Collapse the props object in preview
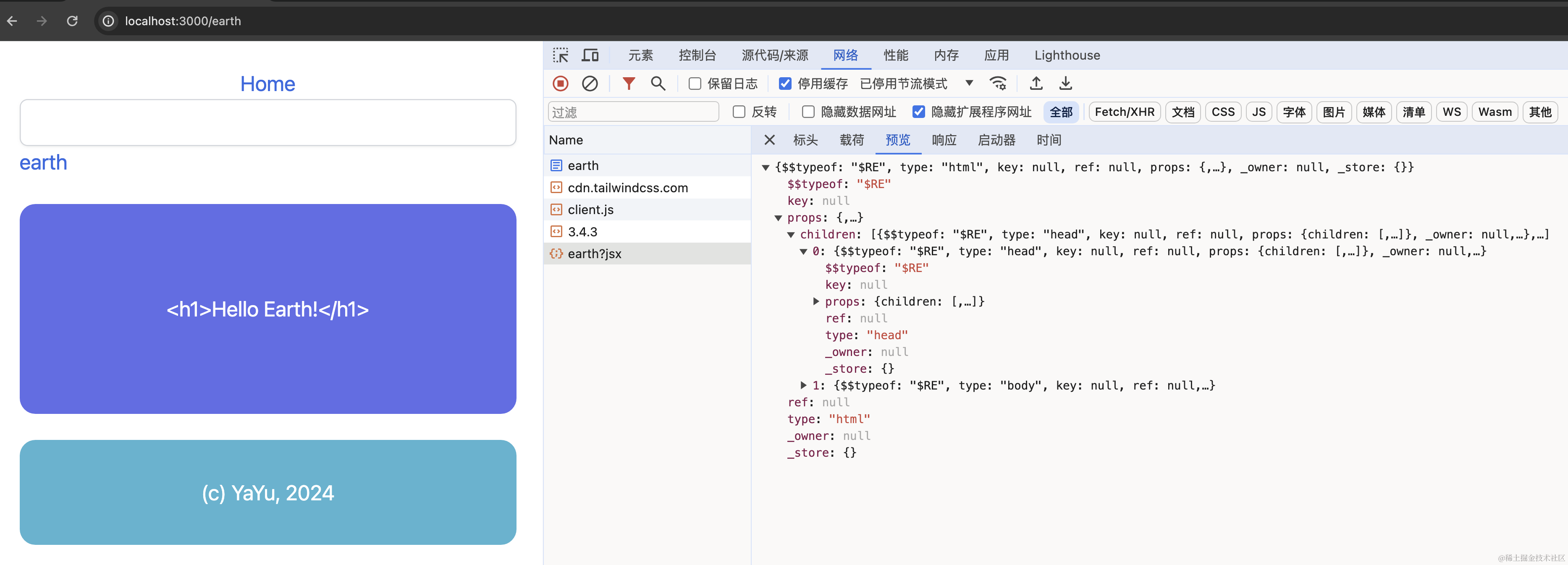1568x565 pixels. [x=778, y=218]
